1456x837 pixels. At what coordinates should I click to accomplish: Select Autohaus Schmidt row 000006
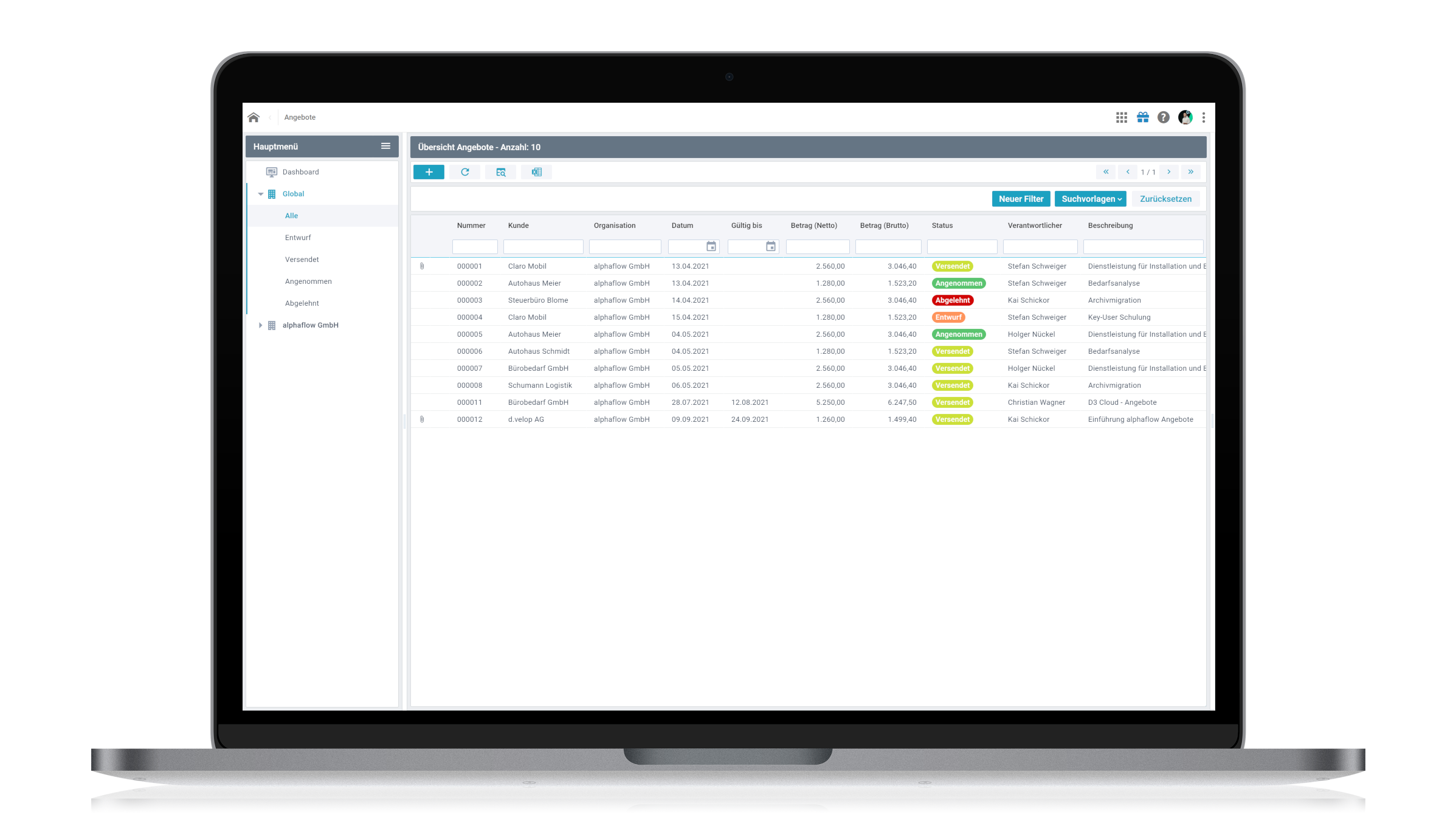(809, 351)
